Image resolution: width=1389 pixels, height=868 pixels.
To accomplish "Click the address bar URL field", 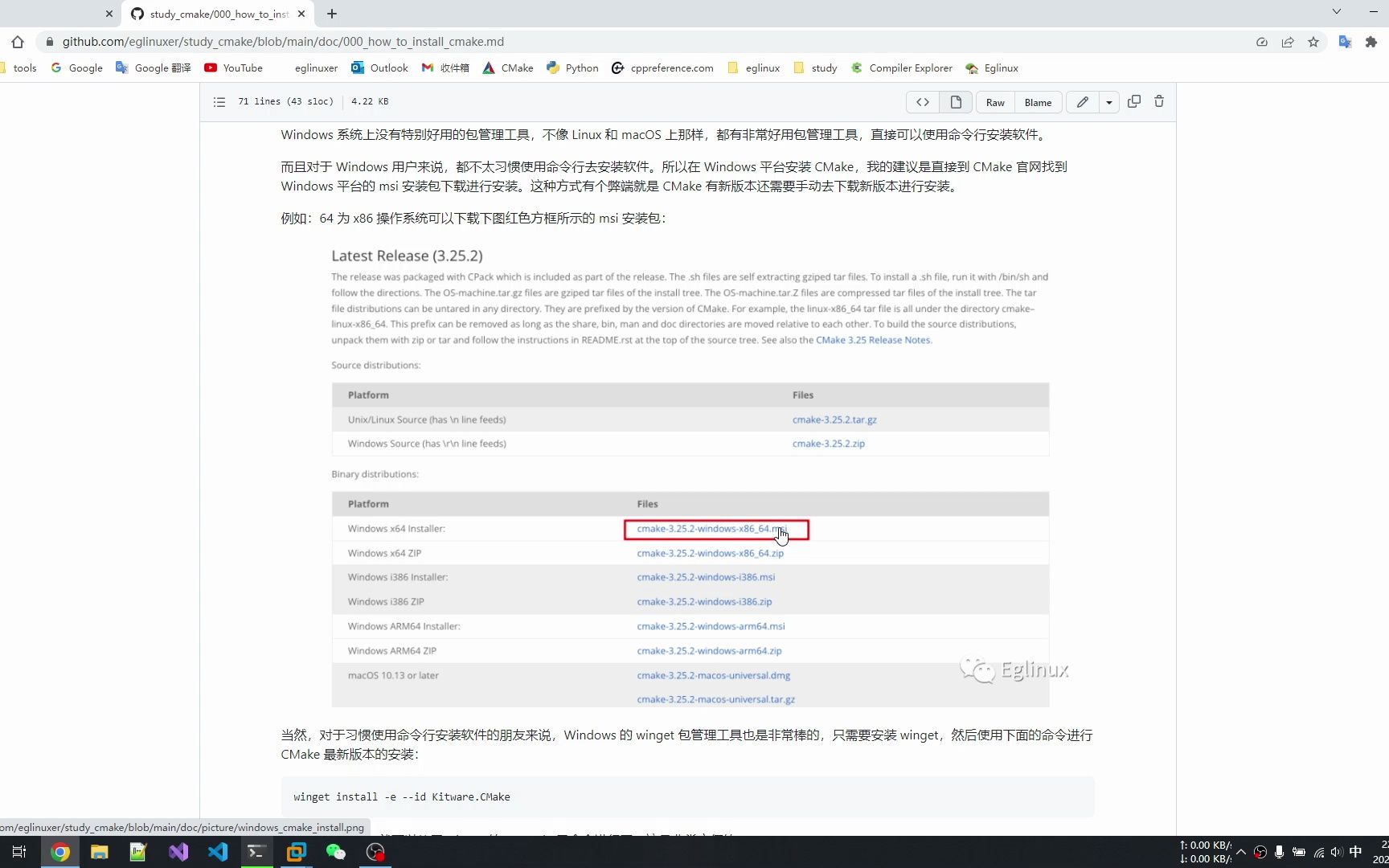I will point(643,42).
